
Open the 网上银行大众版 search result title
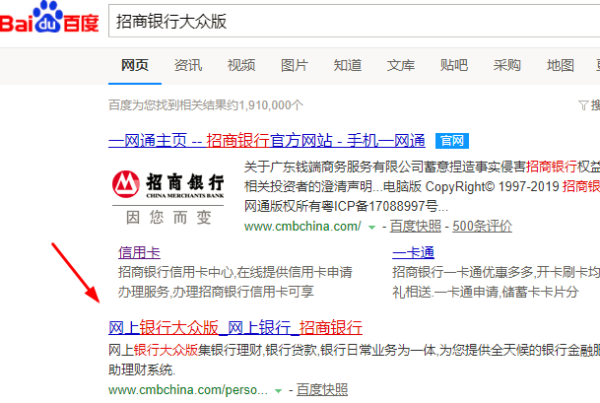[x=235, y=327]
